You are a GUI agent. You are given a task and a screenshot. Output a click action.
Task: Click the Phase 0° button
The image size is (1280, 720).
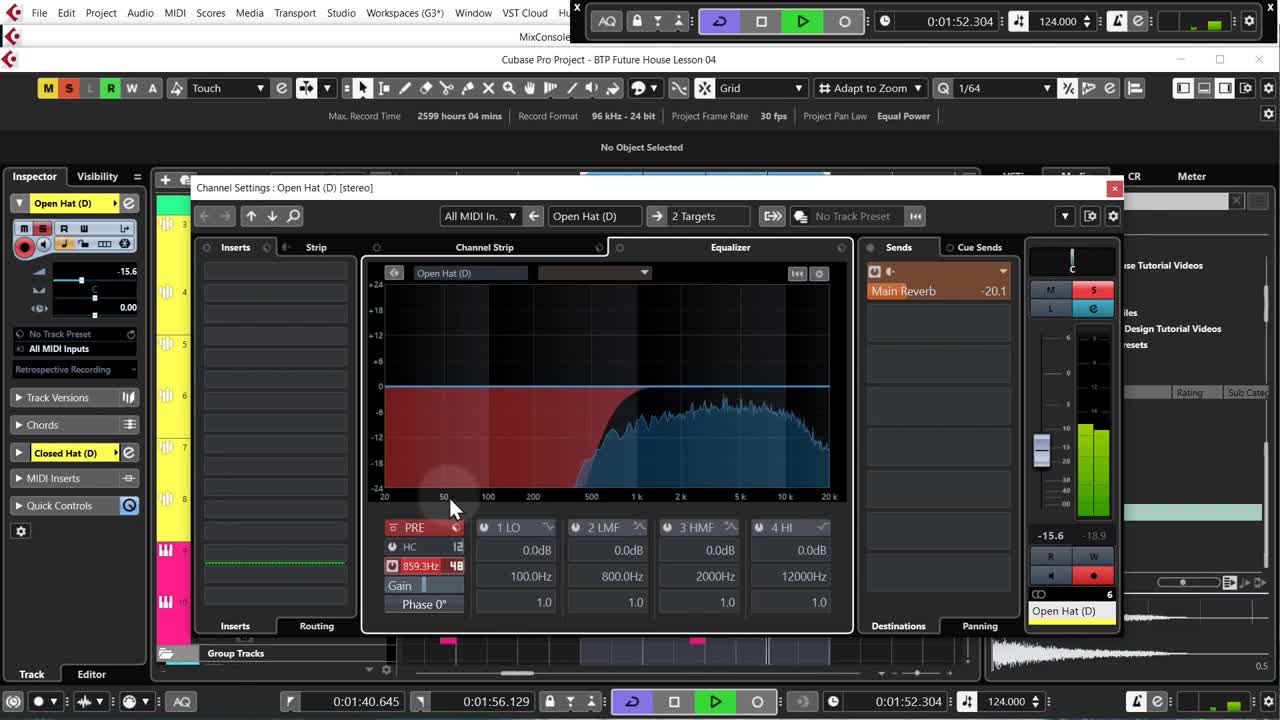(424, 604)
